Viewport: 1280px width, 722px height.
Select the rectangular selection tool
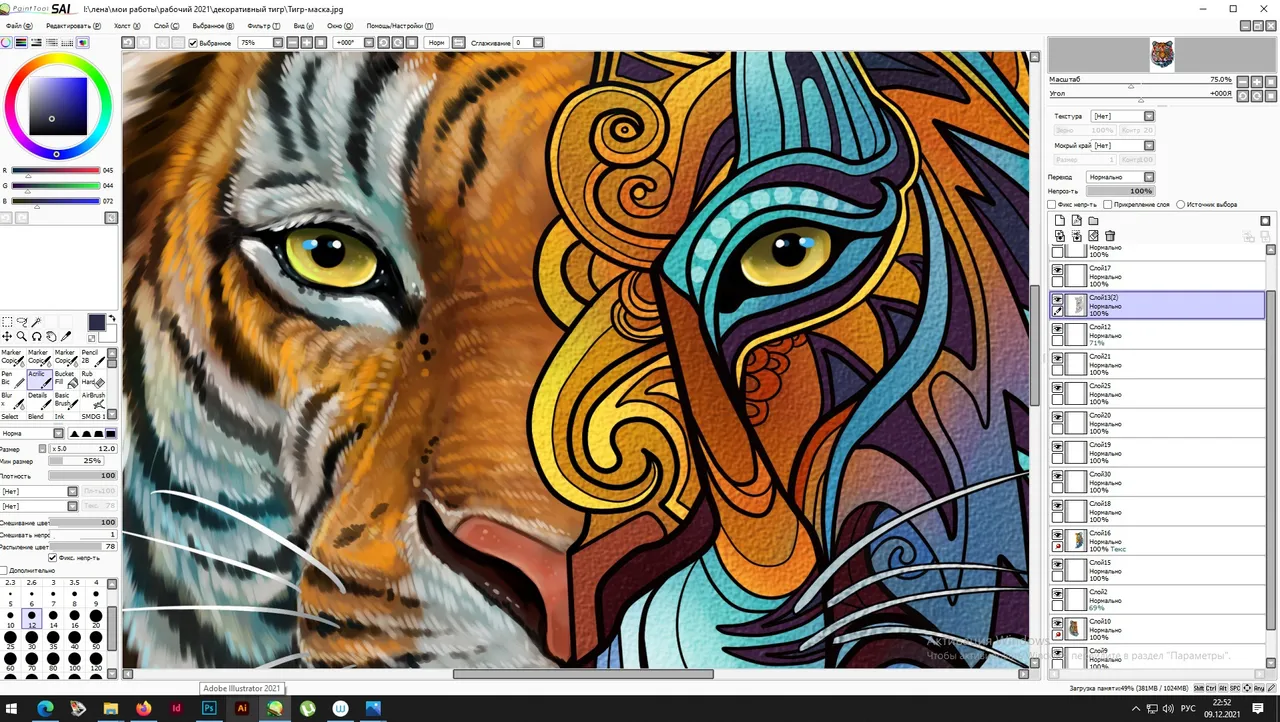(x=7, y=322)
